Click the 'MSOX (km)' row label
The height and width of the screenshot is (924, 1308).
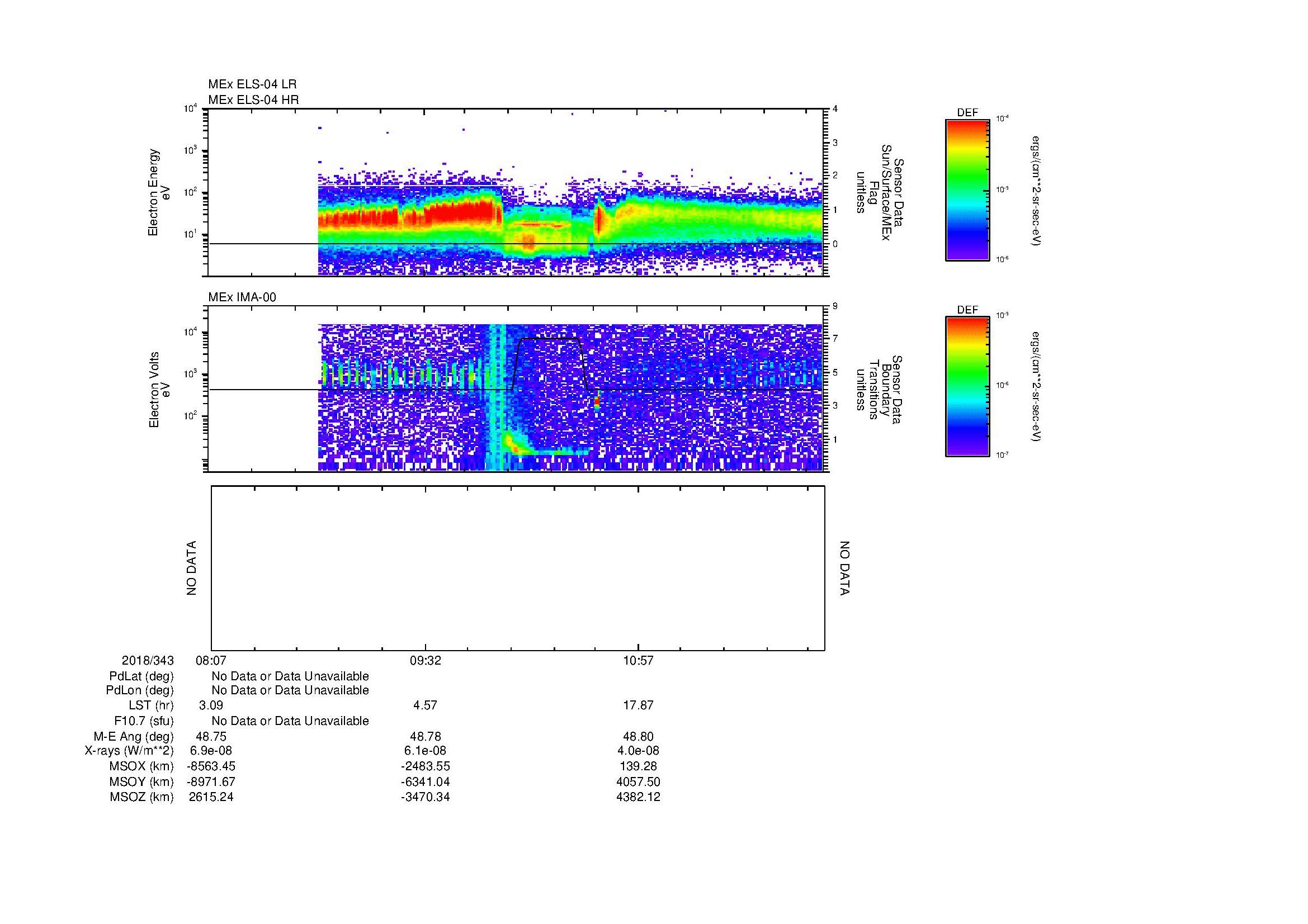click(141, 766)
